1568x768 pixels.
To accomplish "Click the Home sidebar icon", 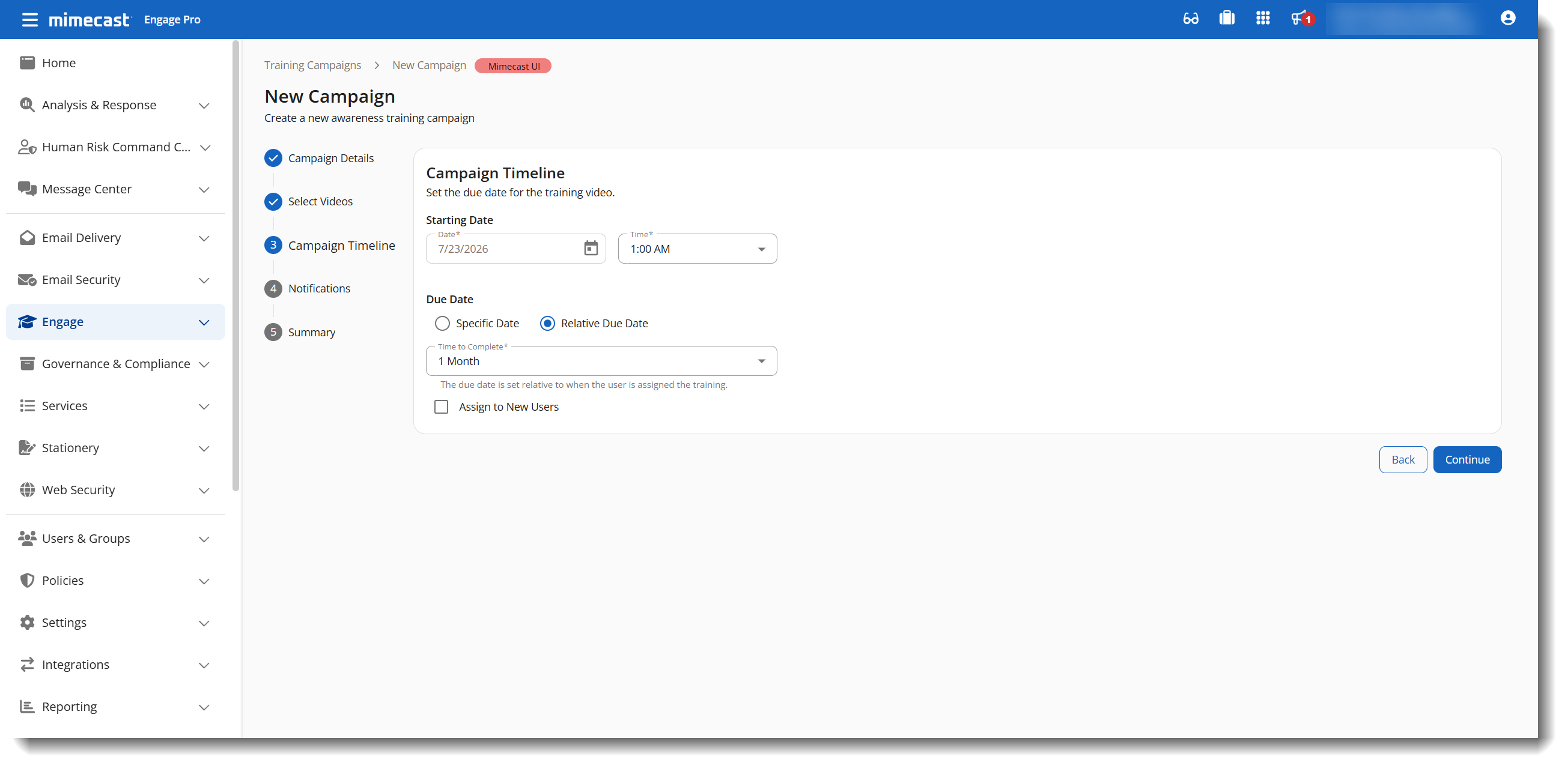I will (27, 62).
